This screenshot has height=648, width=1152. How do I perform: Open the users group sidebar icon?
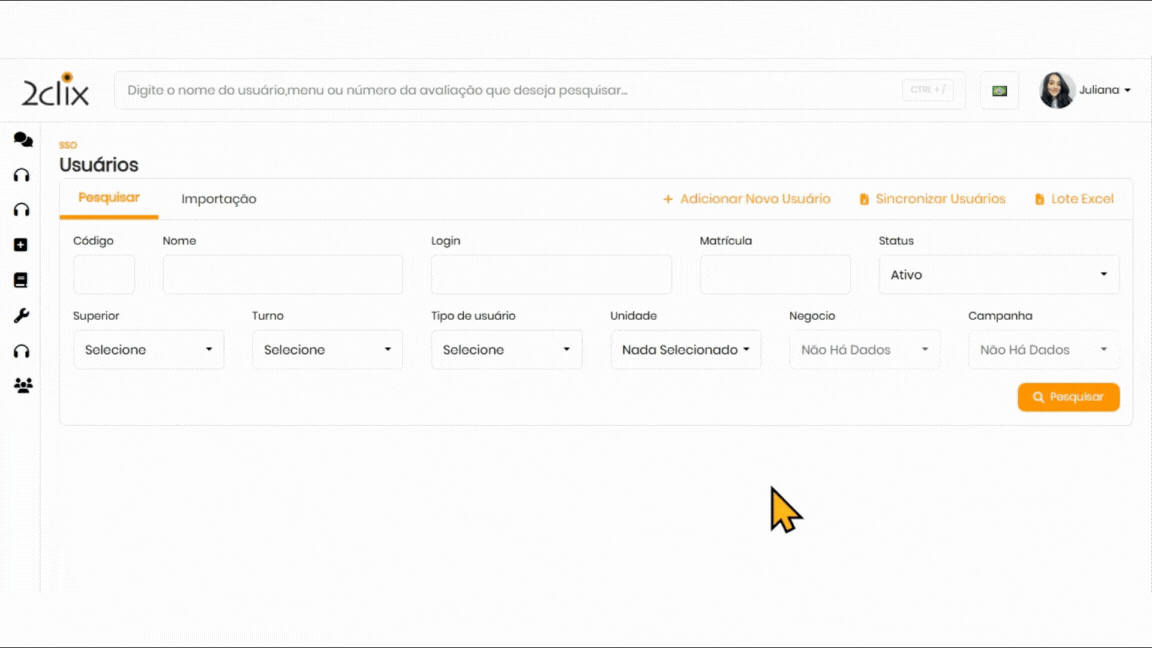22,385
